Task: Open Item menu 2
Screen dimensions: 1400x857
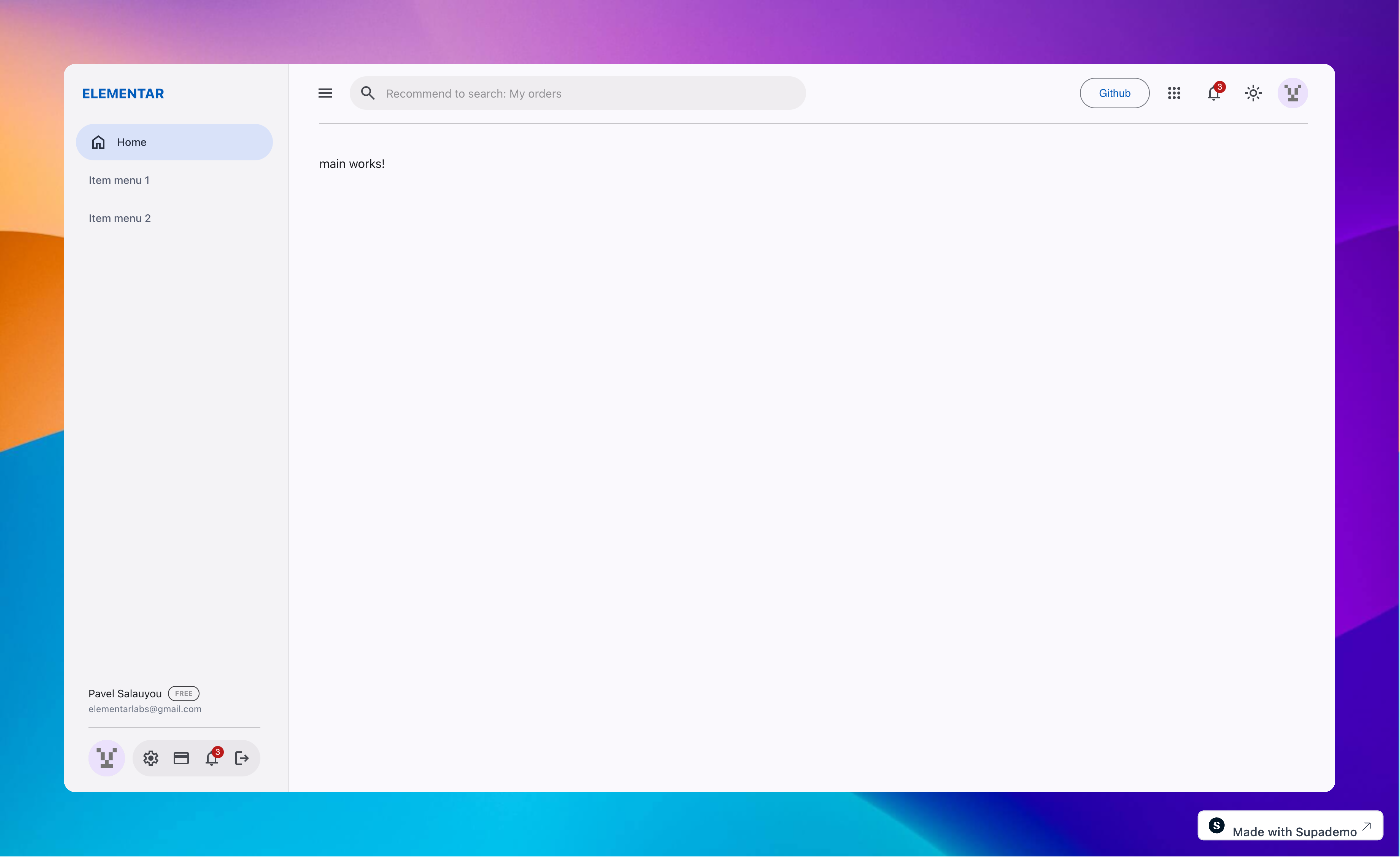Action: 120,218
